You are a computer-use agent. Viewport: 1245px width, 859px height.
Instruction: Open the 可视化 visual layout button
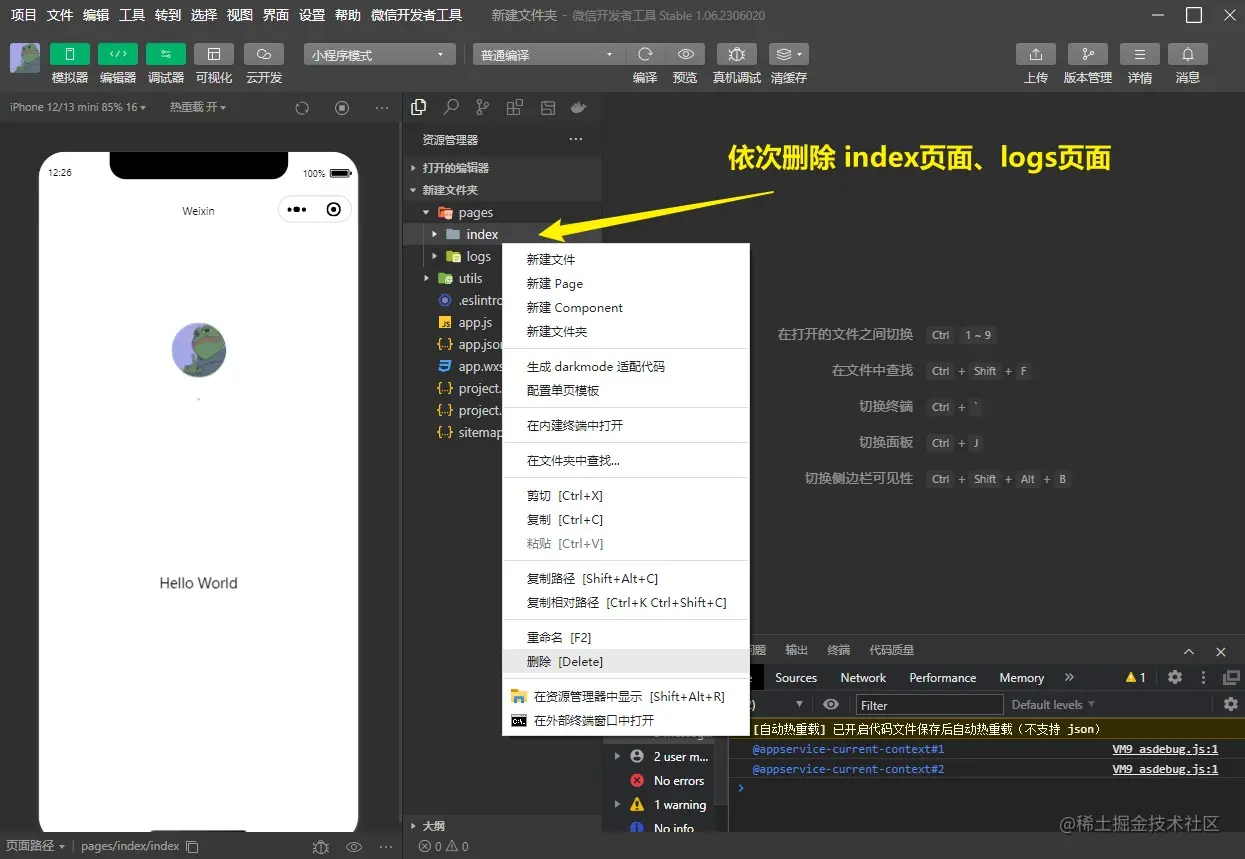pyautogui.click(x=213, y=54)
